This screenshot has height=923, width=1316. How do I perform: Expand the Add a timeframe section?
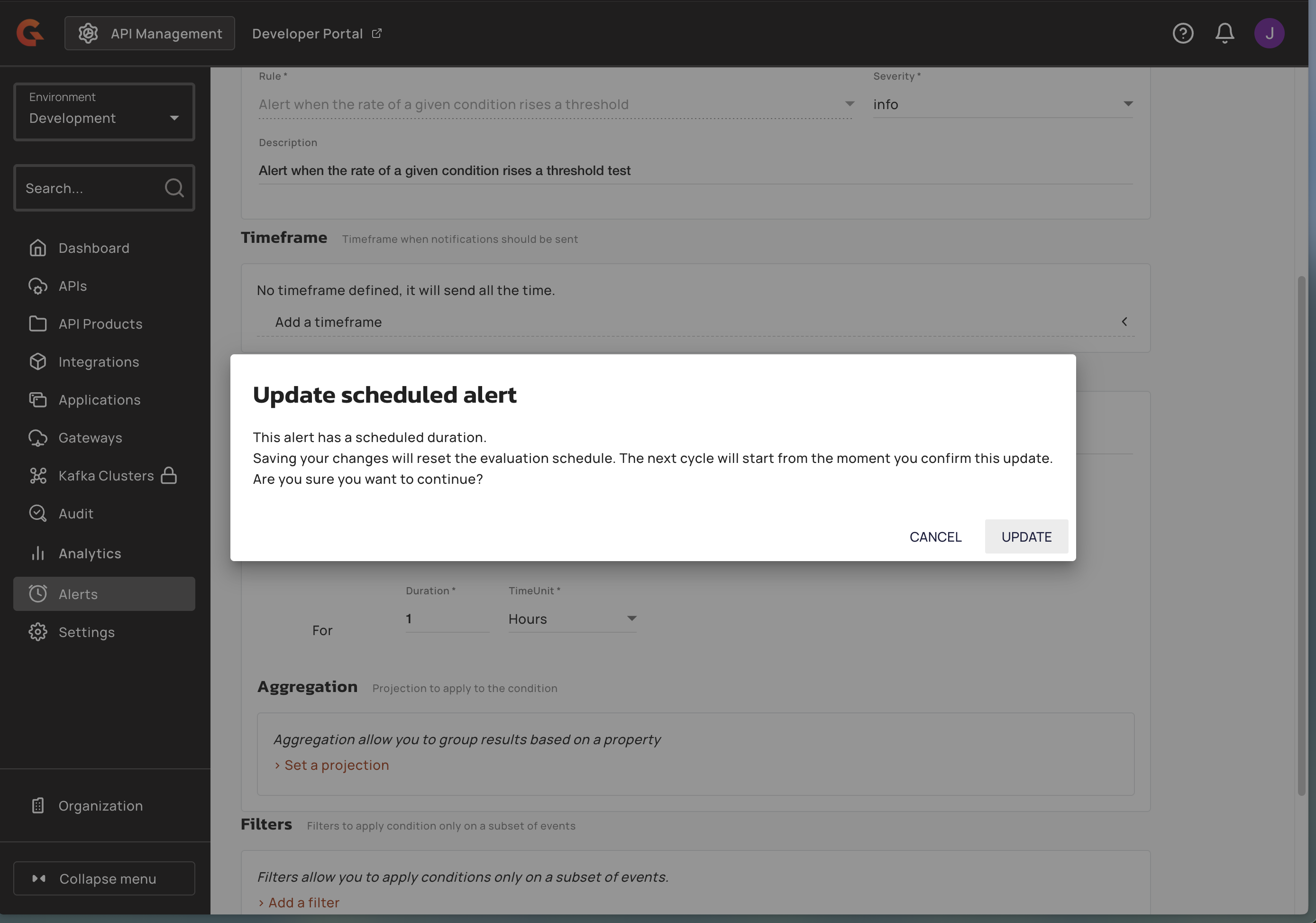[328, 322]
